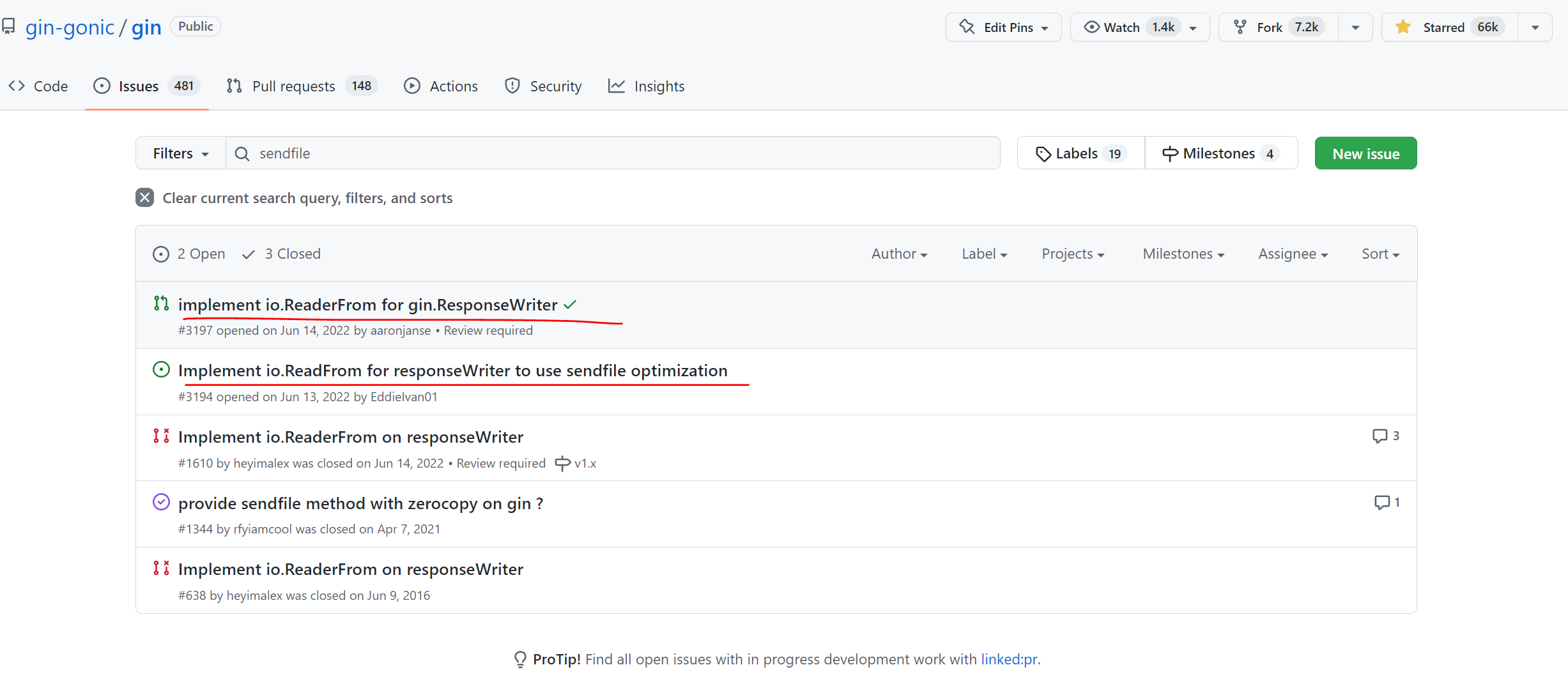The height and width of the screenshot is (688, 1568).
Task: Click author rfyiamcool on #1344
Action: 263,530
